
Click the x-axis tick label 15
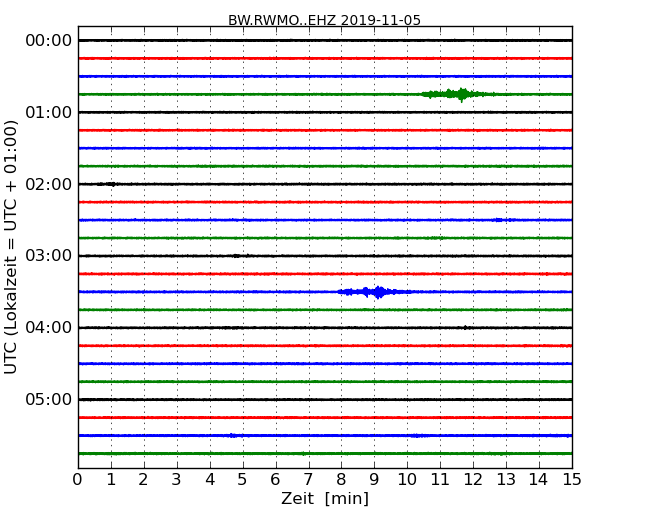[572, 479]
